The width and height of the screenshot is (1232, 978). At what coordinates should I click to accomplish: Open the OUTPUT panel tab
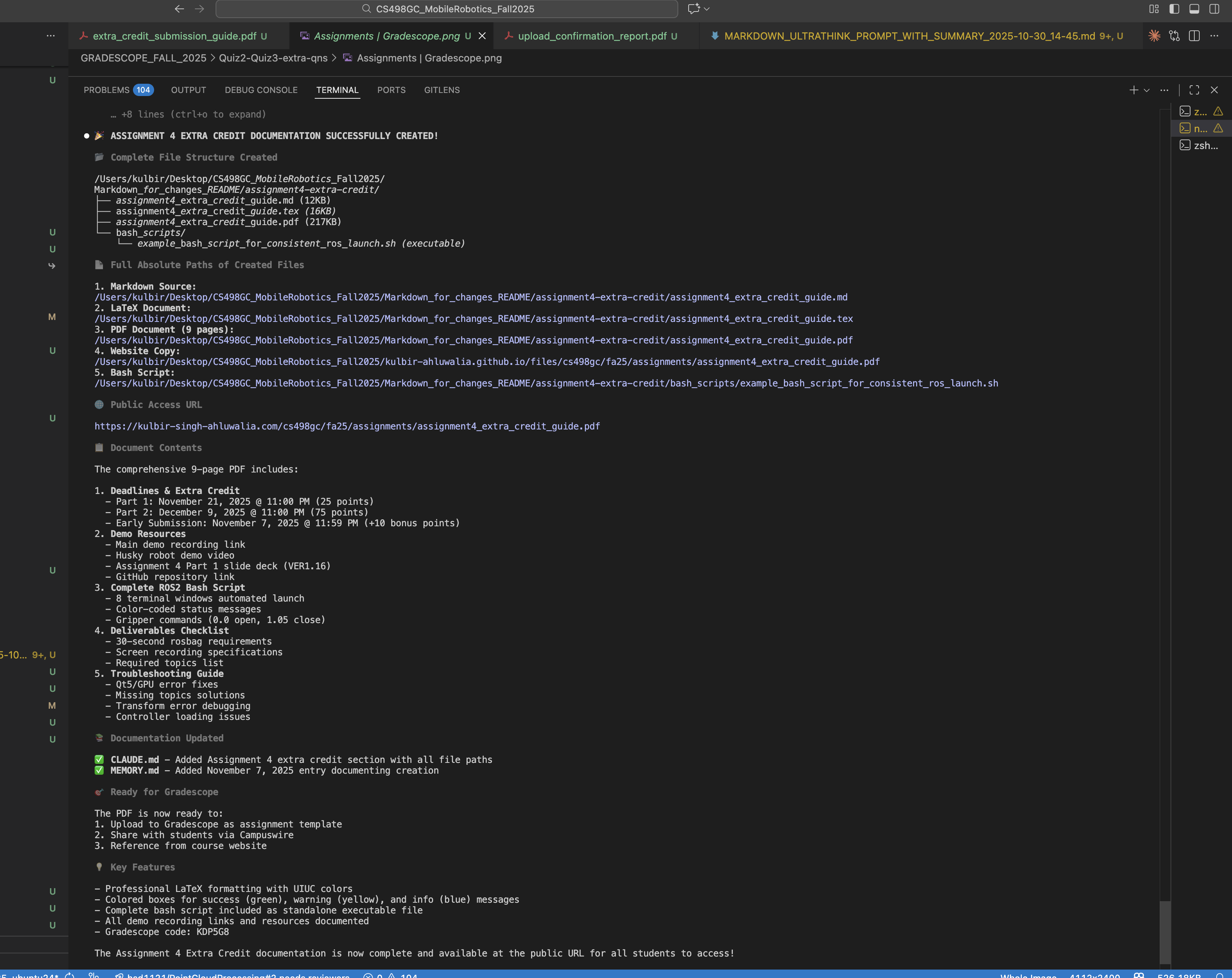(x=189, y=90)
